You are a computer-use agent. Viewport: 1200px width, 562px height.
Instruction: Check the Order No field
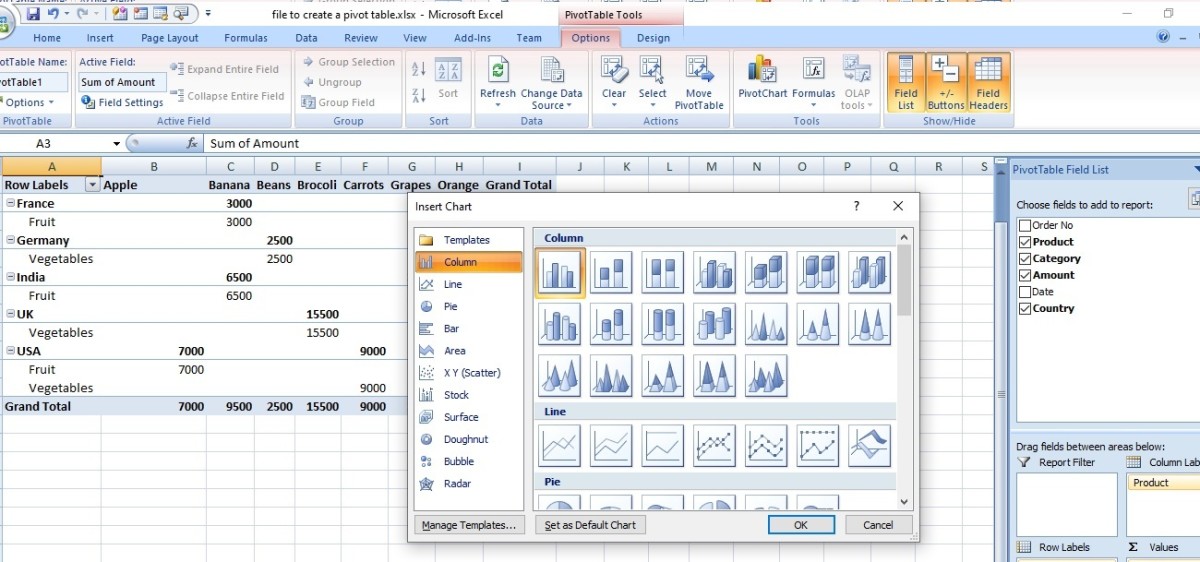(1024, 225)
